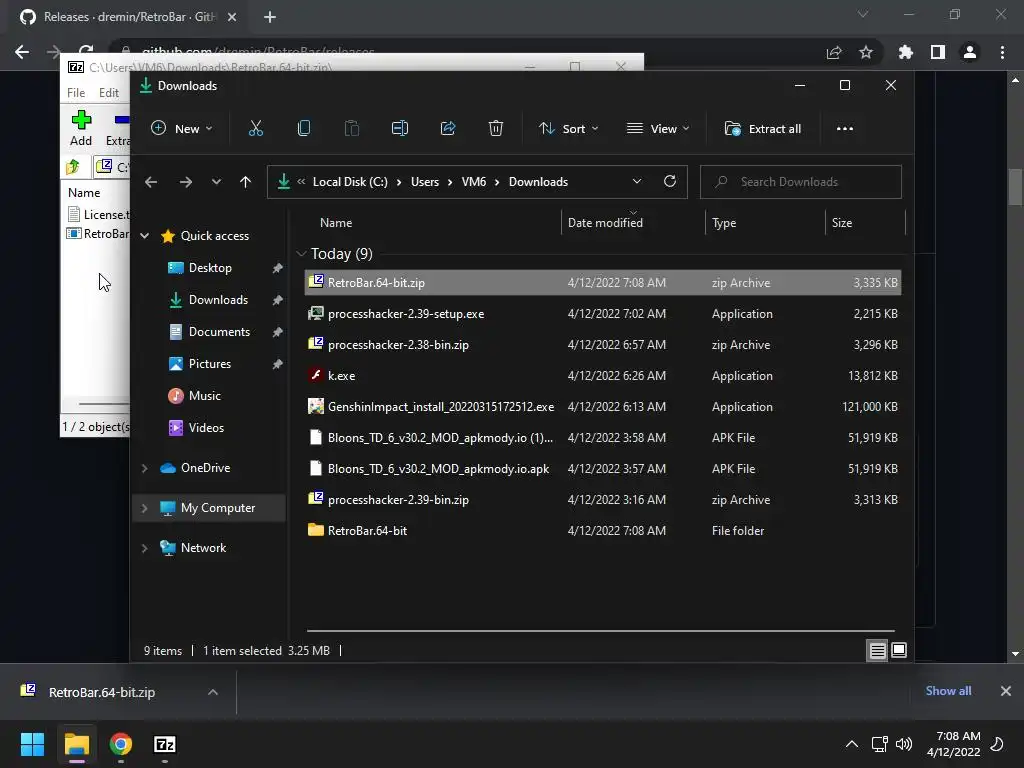Click the Local Disk (C:) breadcrumb

click(x=350, y=182)
